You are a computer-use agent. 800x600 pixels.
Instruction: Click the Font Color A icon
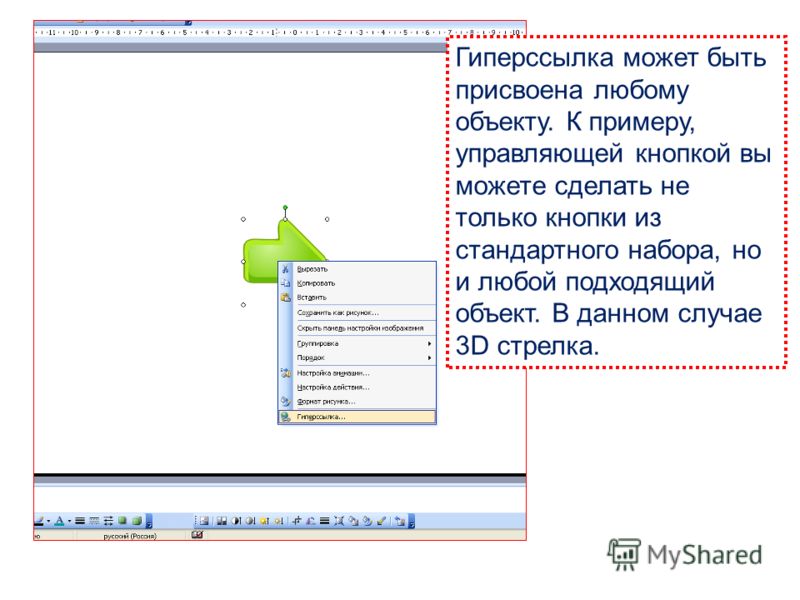(x=60, y=521)
